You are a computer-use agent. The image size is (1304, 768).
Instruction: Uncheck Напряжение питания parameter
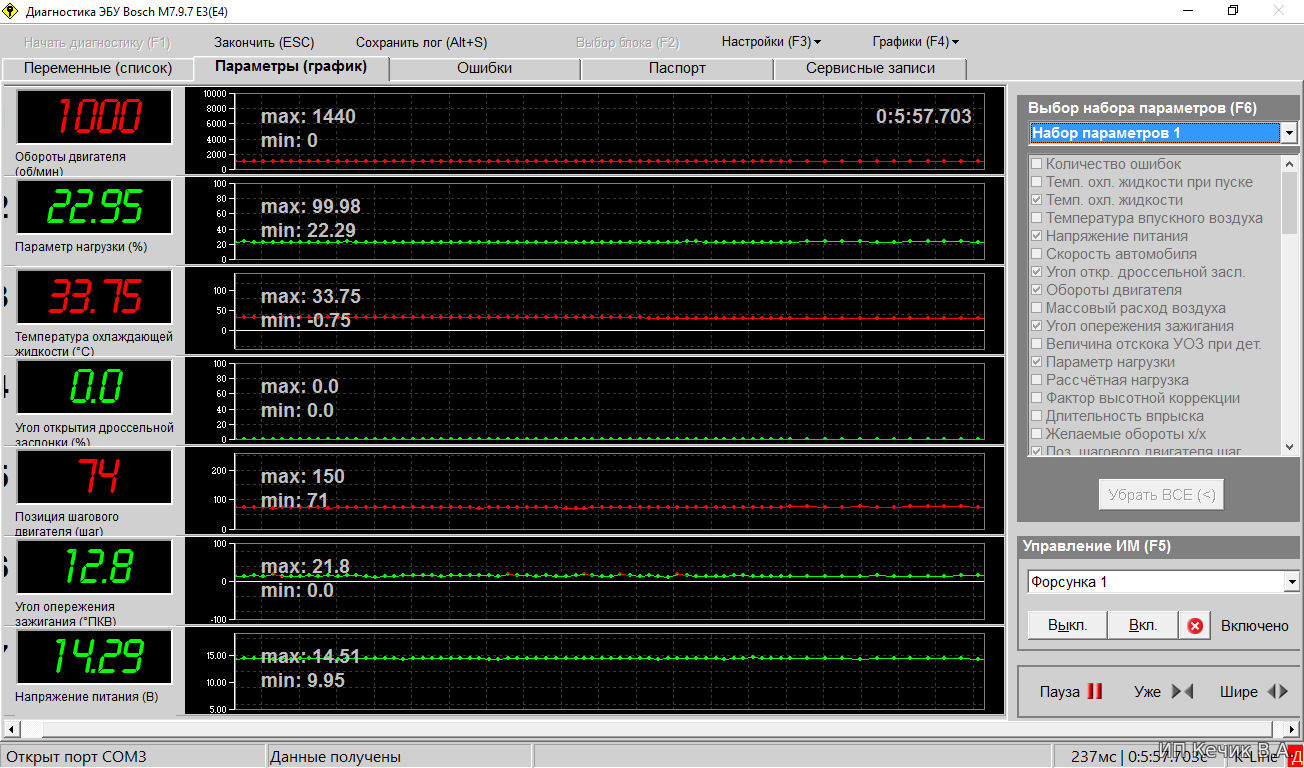(1037, 236)
